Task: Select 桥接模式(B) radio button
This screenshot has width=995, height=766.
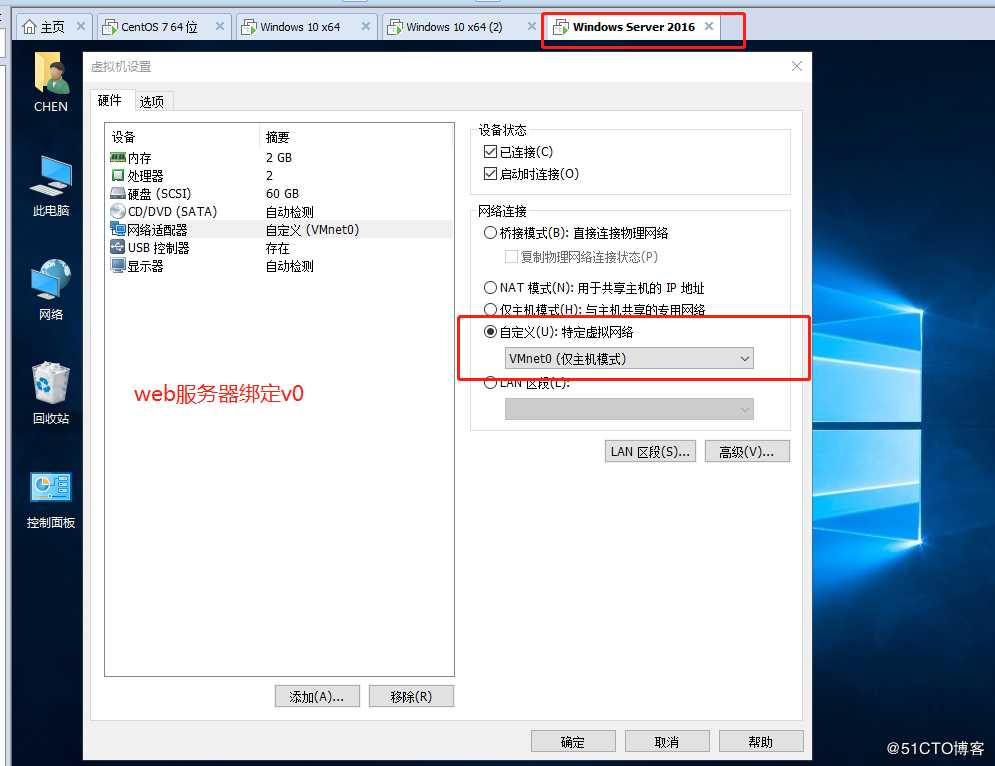Action: [490, 233]
